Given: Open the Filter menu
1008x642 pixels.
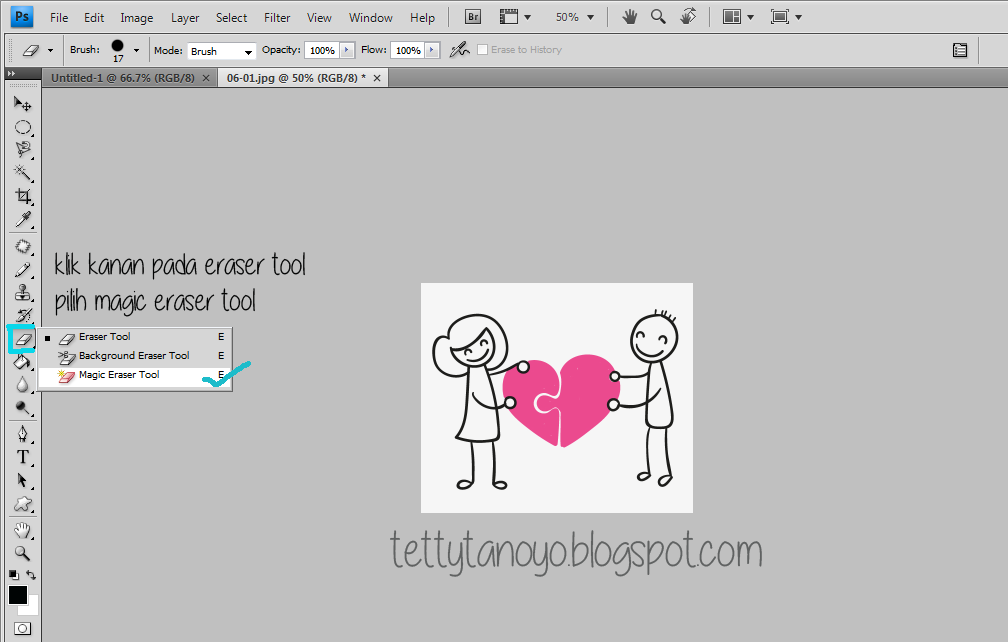Looking at the screenshot, I should tap(277, 18).
